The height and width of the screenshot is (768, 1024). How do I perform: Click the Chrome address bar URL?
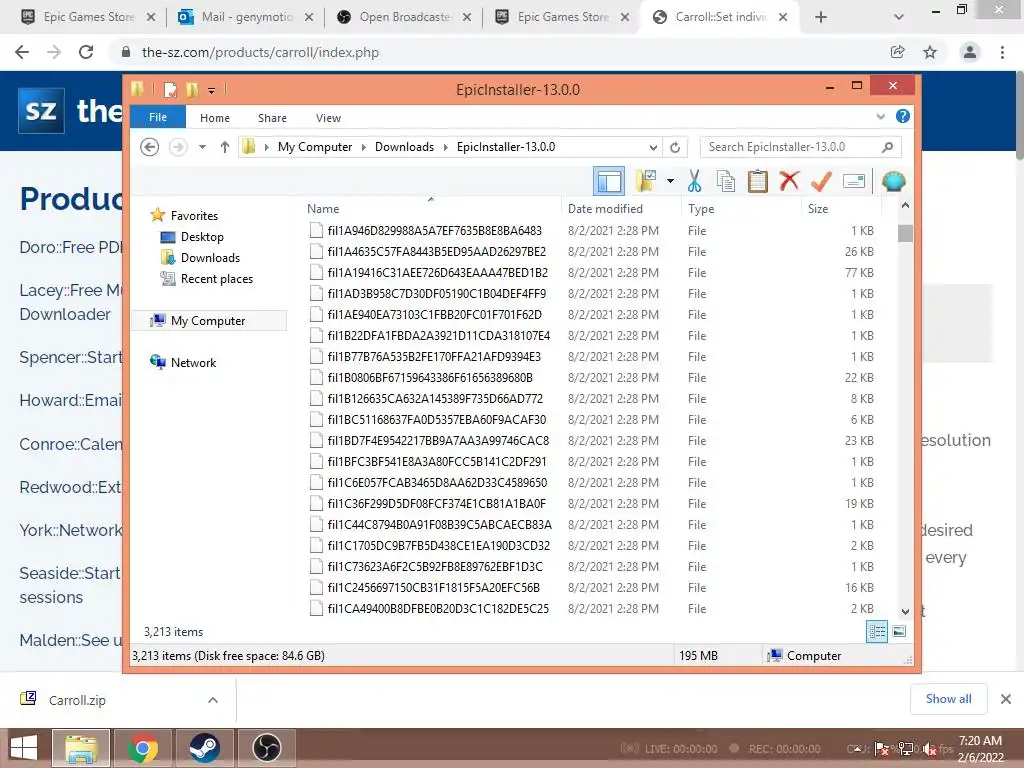tap(260, 52)
